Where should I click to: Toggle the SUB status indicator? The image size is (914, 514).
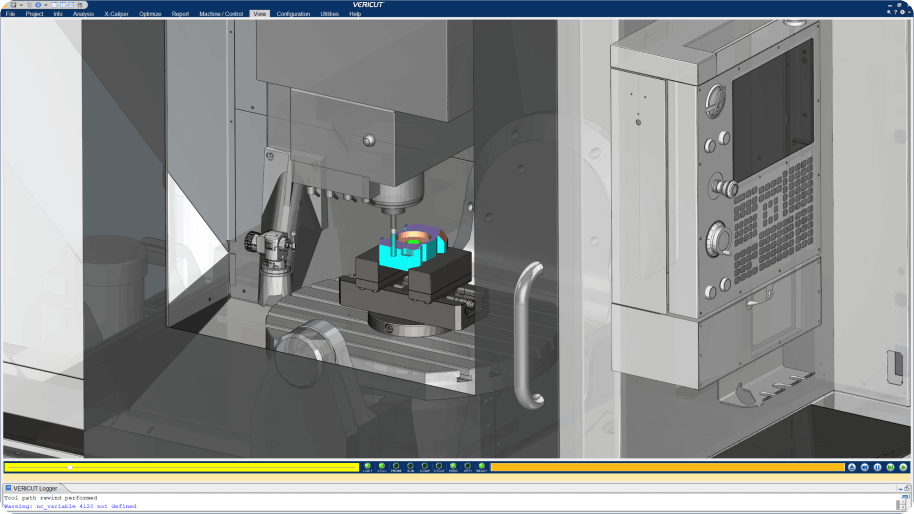(x=410, y=466)
